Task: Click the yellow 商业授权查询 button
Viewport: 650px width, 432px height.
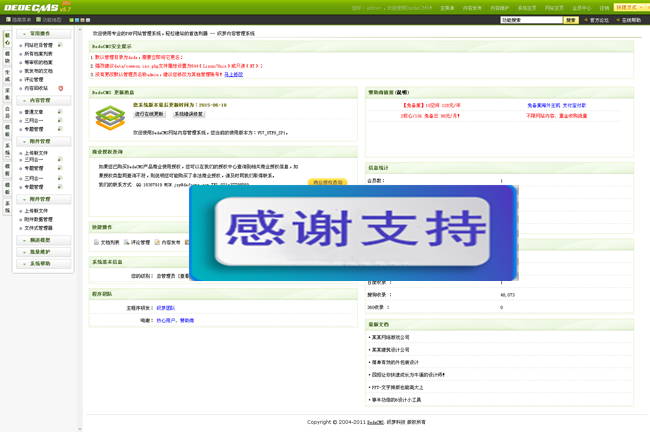Action: pos(327,182)
